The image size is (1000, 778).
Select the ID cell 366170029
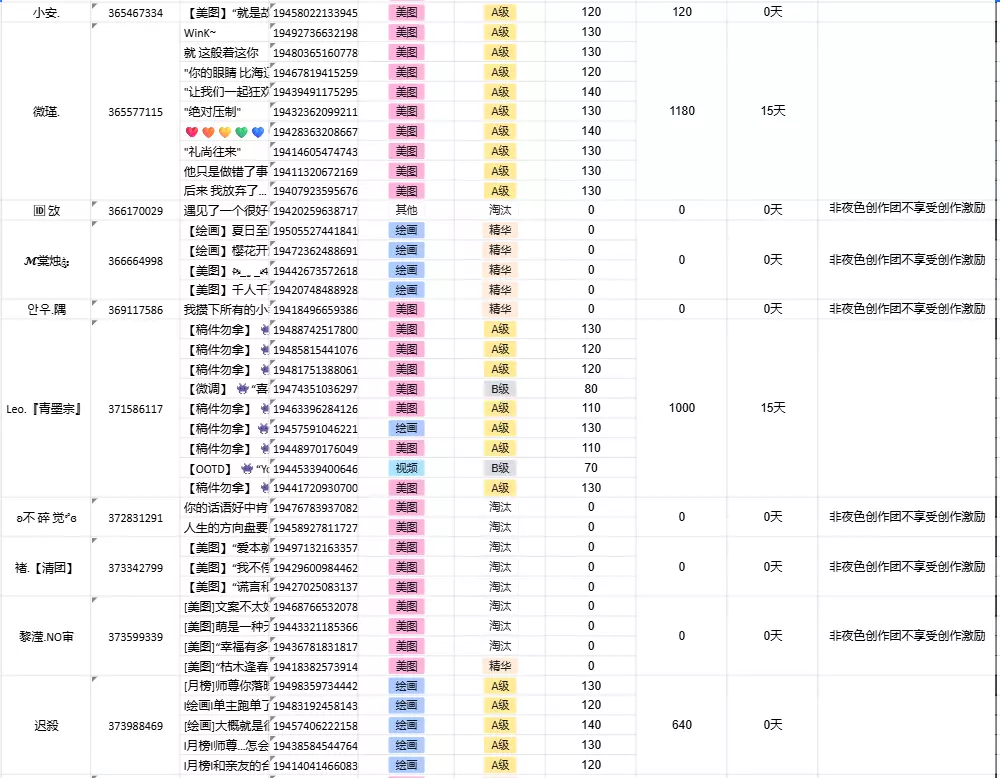tap(135, 210)
